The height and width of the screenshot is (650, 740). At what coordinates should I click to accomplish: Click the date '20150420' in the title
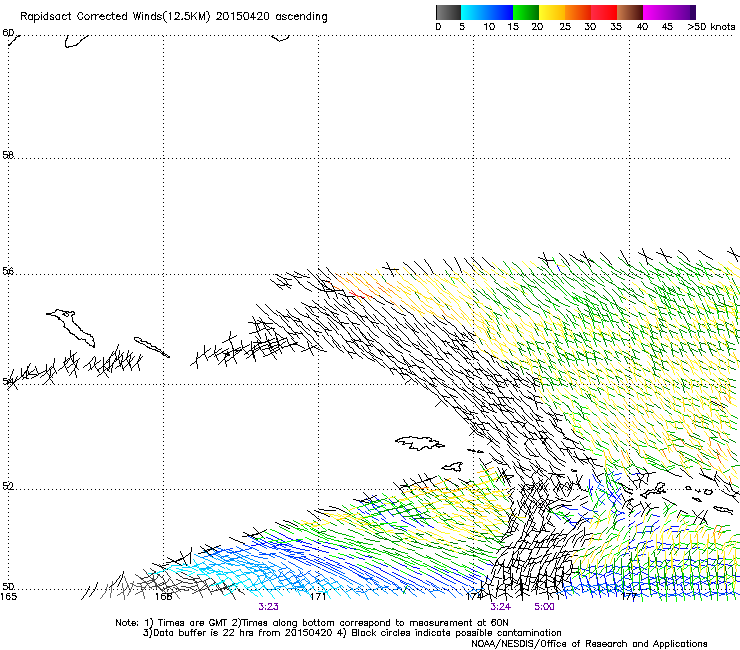point(243,17)
